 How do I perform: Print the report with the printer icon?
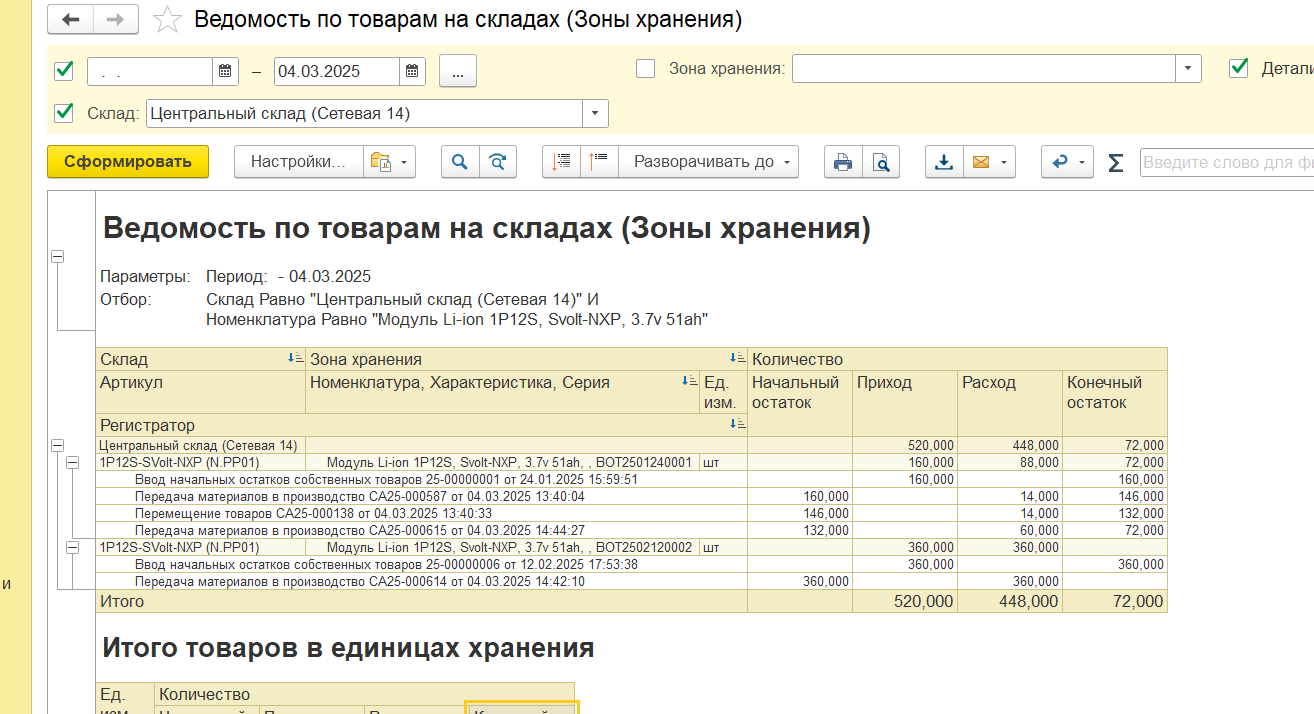point(843,162)
